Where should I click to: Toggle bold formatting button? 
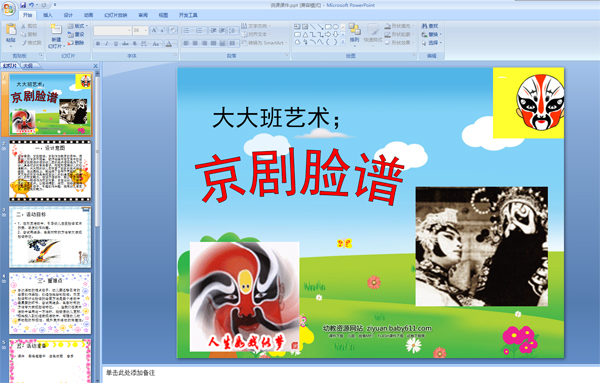click(x=98, y=44)
